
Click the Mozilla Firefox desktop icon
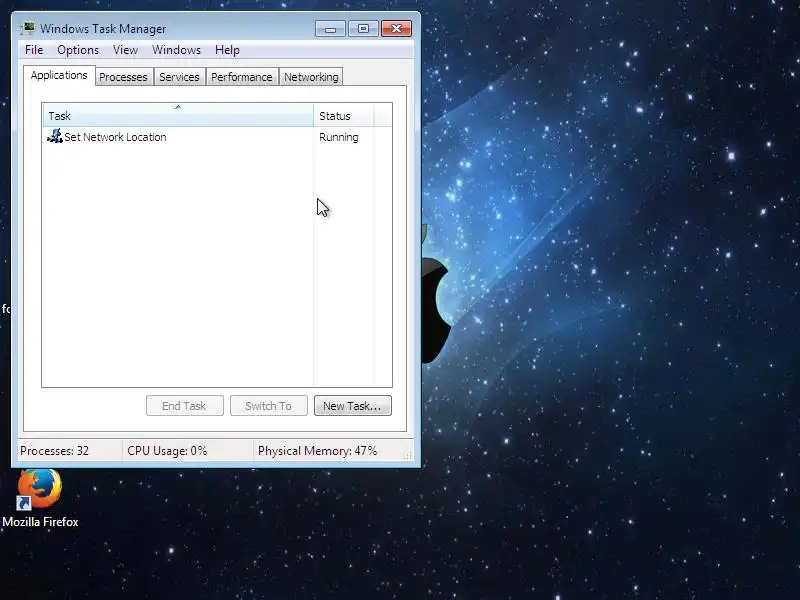click(40, 489)
